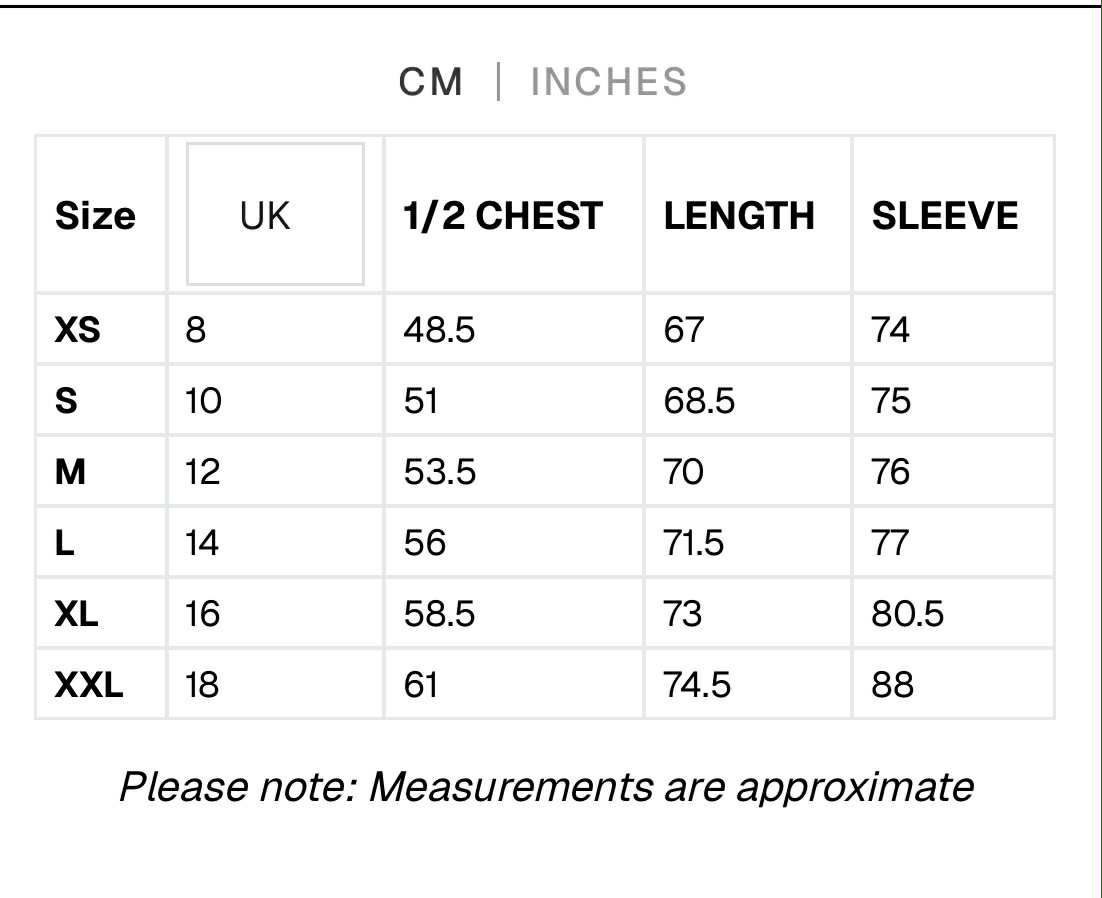Select the XXL size row label
The width and height of the screenshot is (1102, 898).
89,684
